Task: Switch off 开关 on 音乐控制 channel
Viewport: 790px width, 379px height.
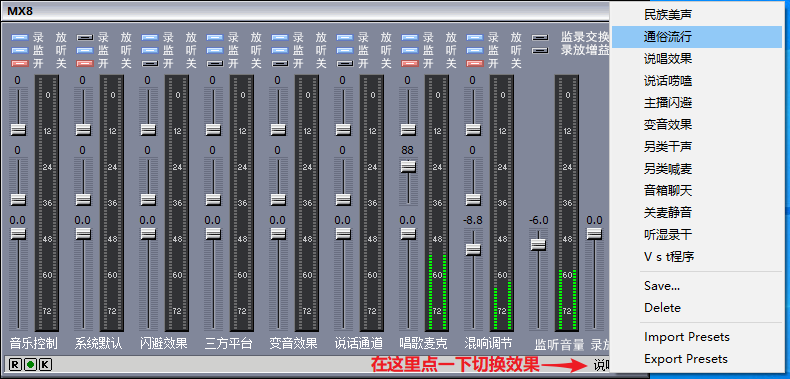Action: [20, 64]
